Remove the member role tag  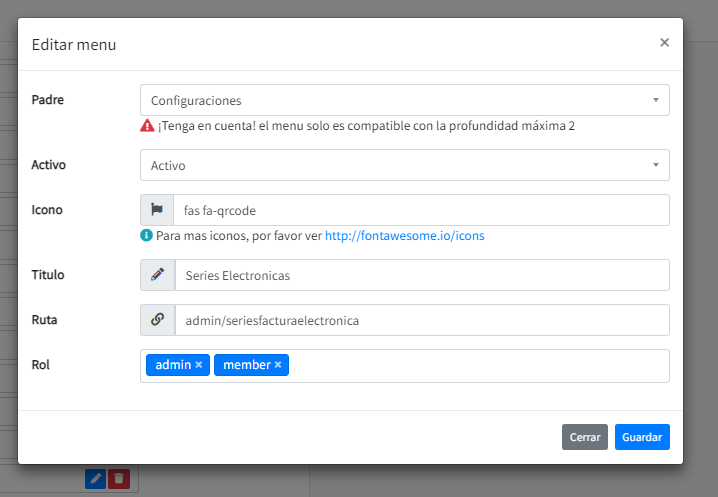(x=278, y=365)
